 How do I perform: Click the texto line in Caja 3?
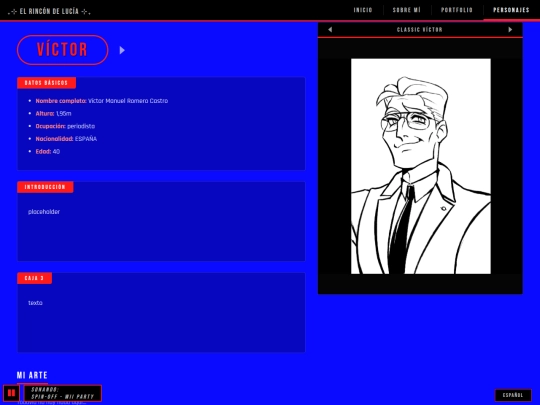(x=35, y=303)
